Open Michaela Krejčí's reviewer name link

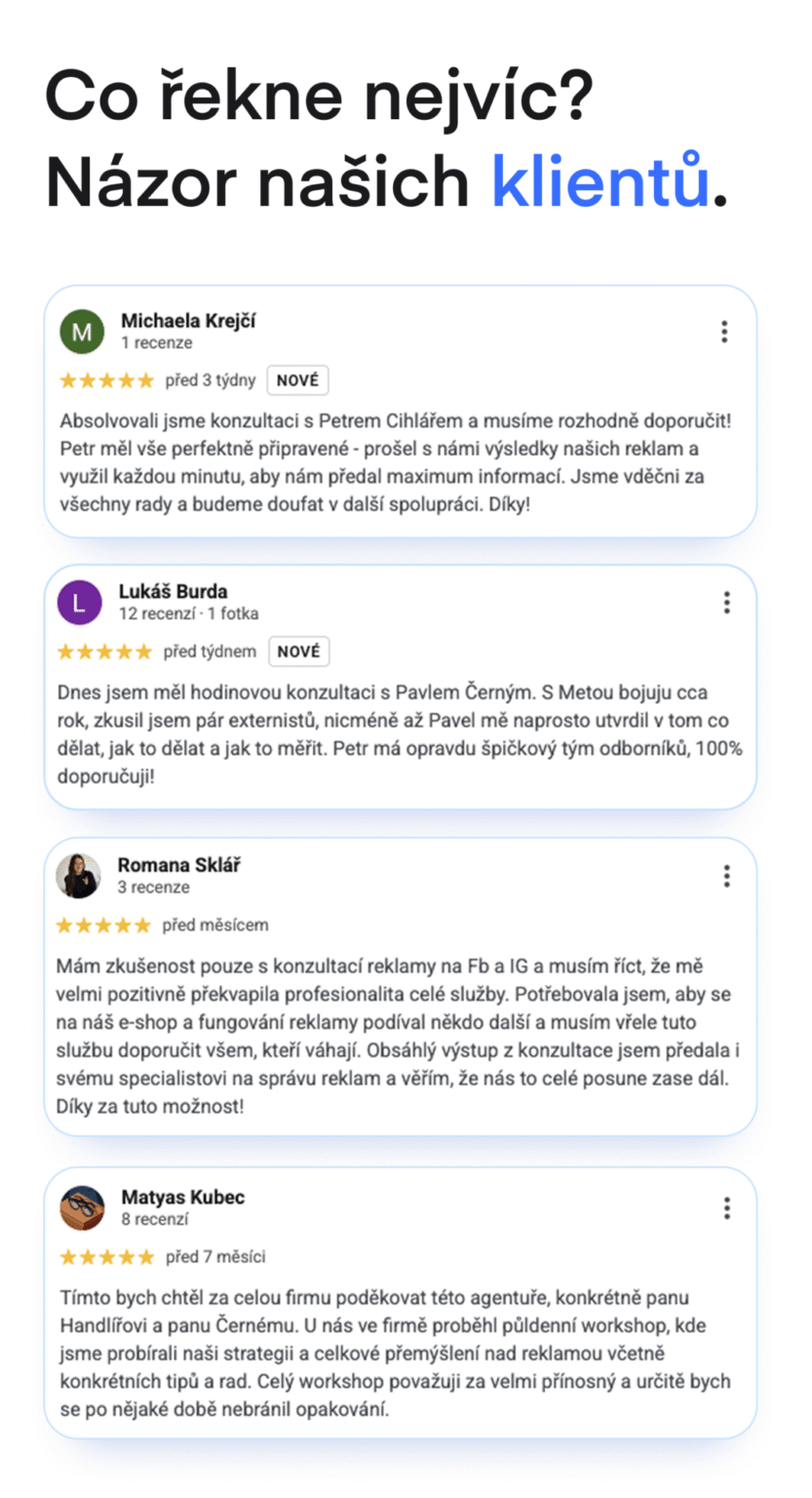tap(188, 321)
